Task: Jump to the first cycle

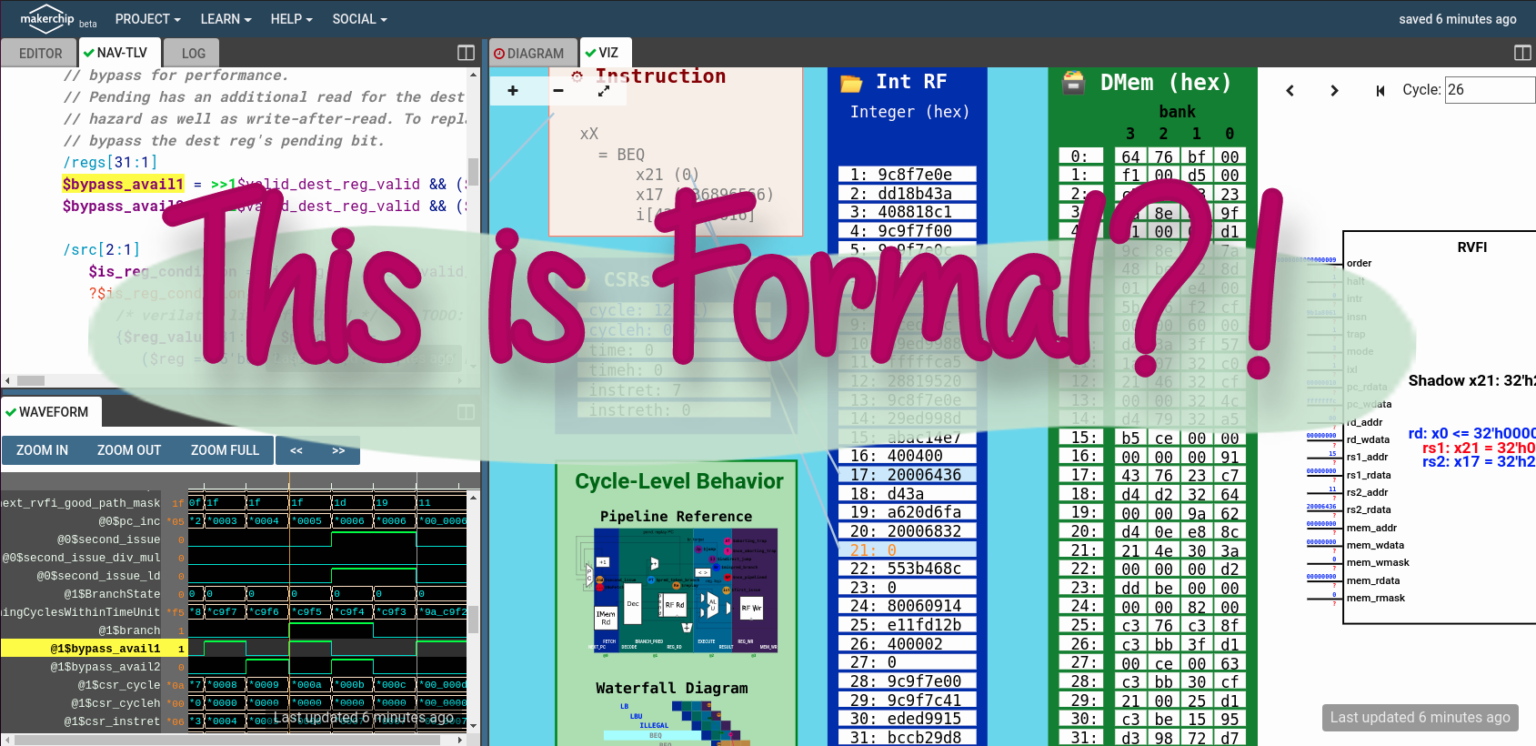Action: pos(1380,90)
